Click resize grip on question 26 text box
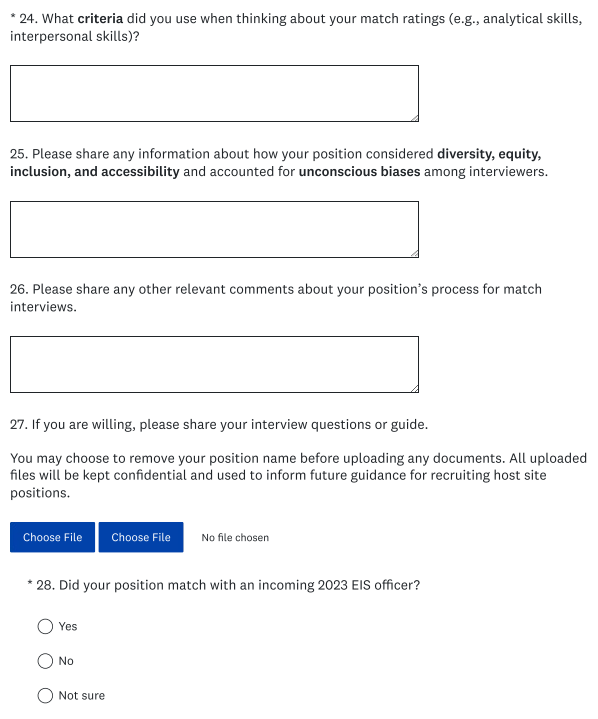The width and height of the screenshot is (598, 719). [x=415, y=389]
